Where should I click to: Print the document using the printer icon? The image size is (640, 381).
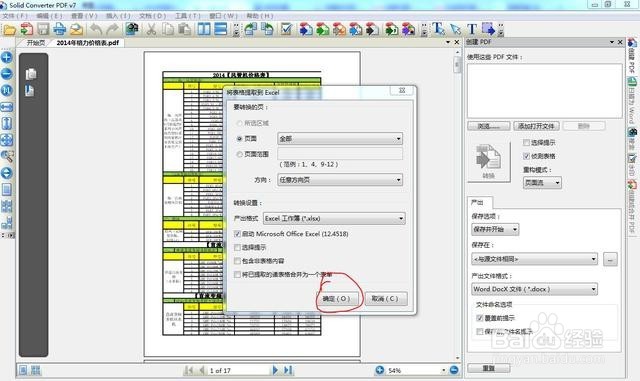[x=60, y=29]
